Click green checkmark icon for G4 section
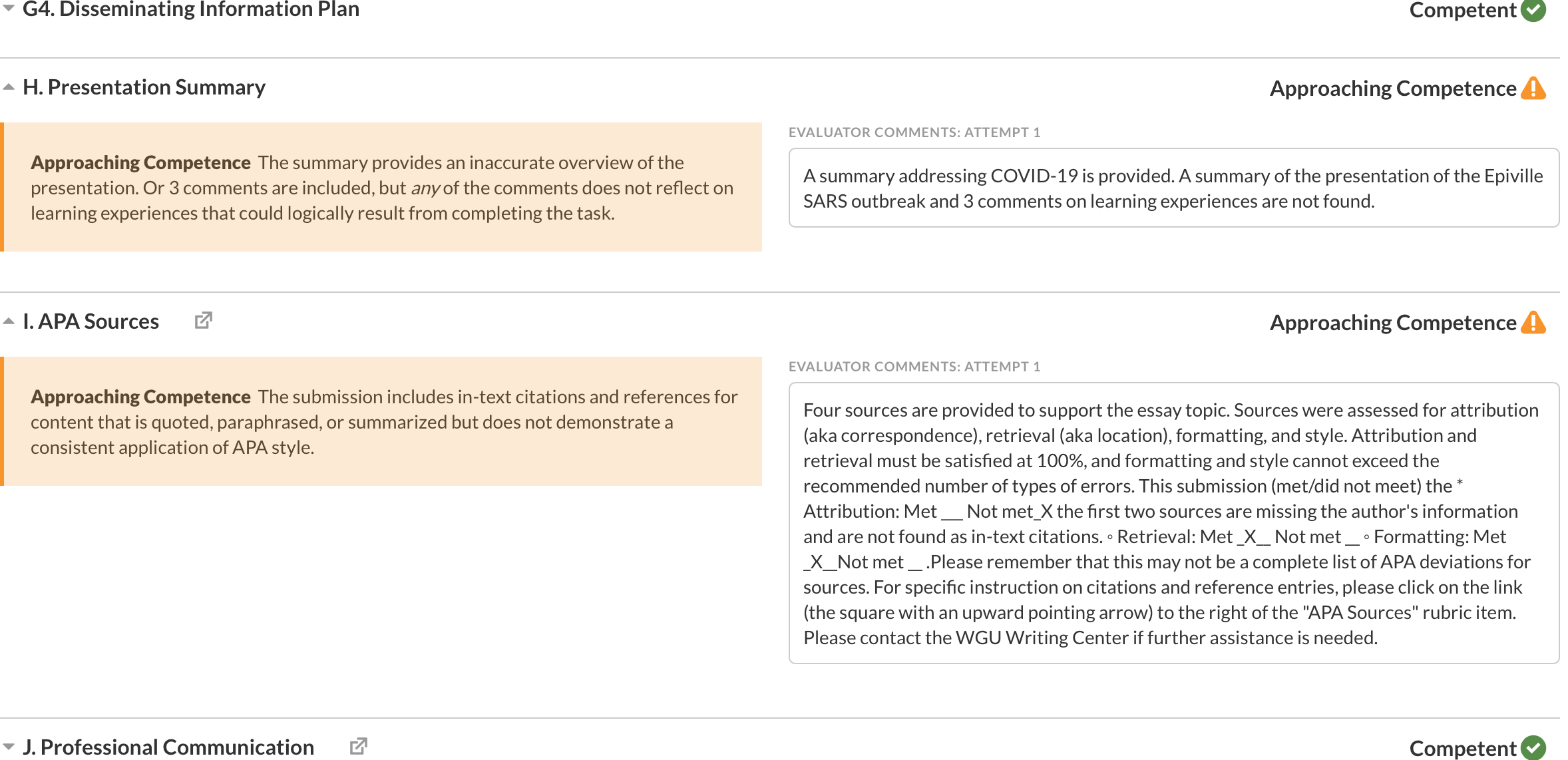The height and width of the screenshot is (760, 1568). click(x=1533, y=10)
